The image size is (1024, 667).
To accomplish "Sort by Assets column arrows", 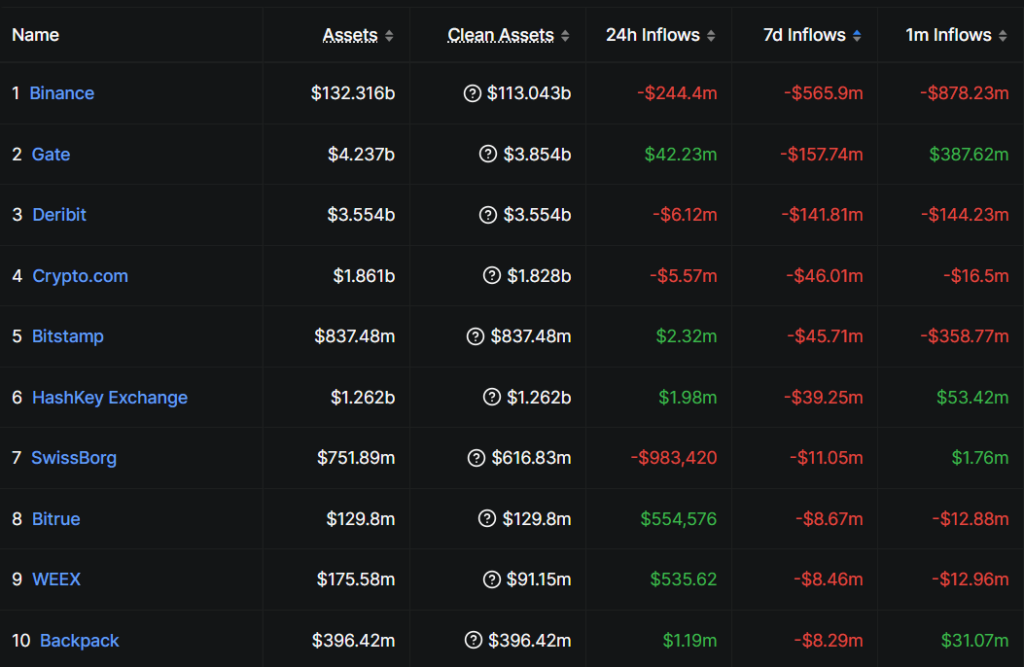I will tap(389, 36).
